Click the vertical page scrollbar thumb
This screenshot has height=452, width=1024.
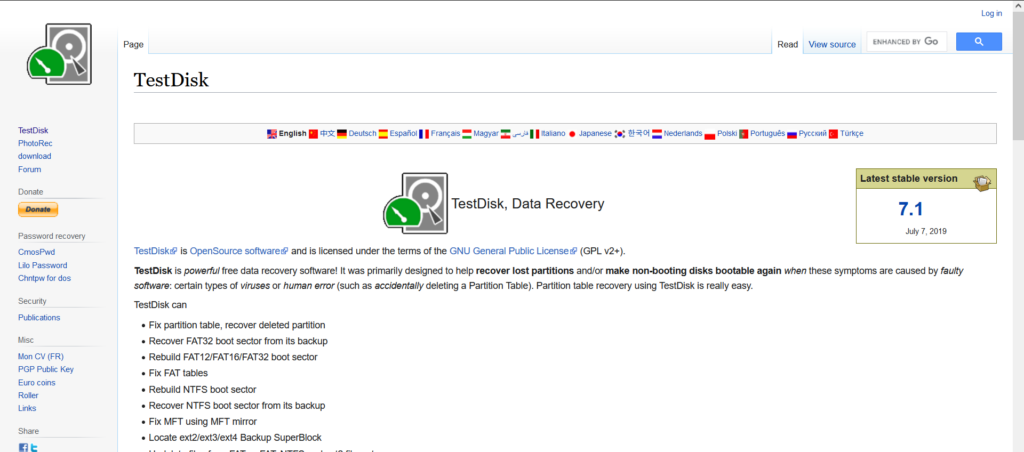click(x=1018, y=74)
